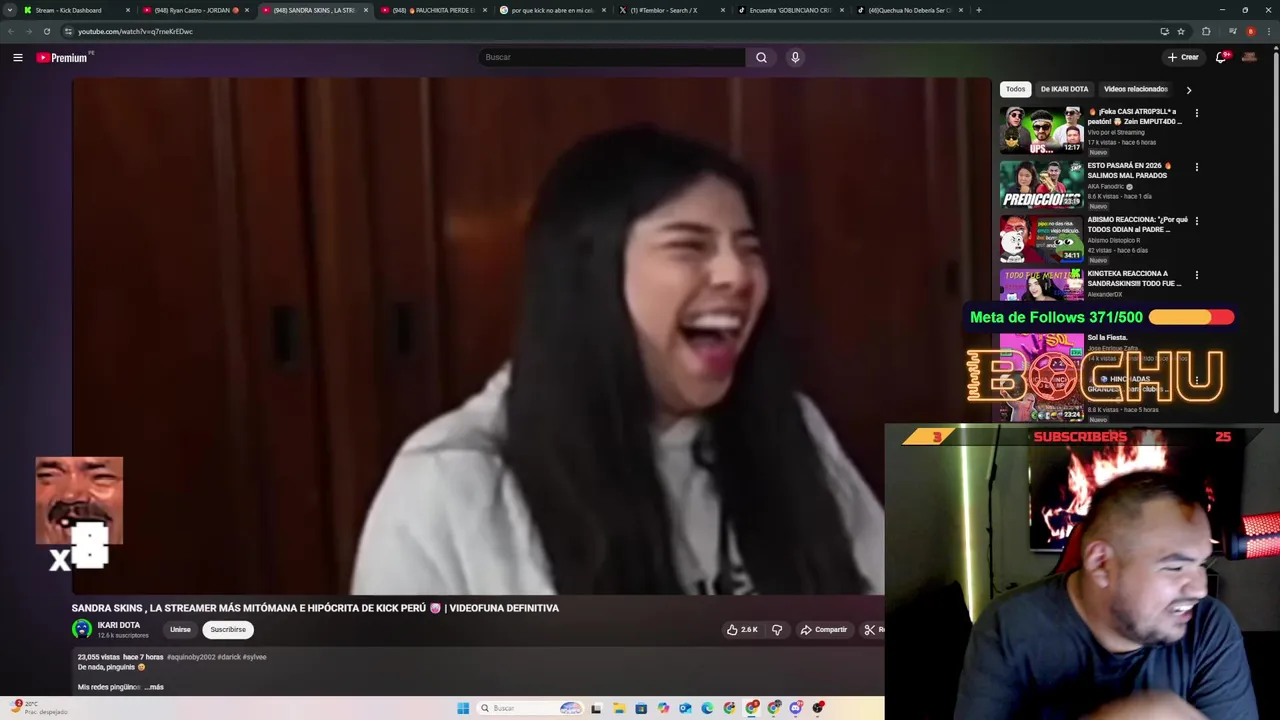1280x720 pixels.
Task: Open KINGTEKA REACCIONA A SANDRASKINS title
Action: (1134, 278)
